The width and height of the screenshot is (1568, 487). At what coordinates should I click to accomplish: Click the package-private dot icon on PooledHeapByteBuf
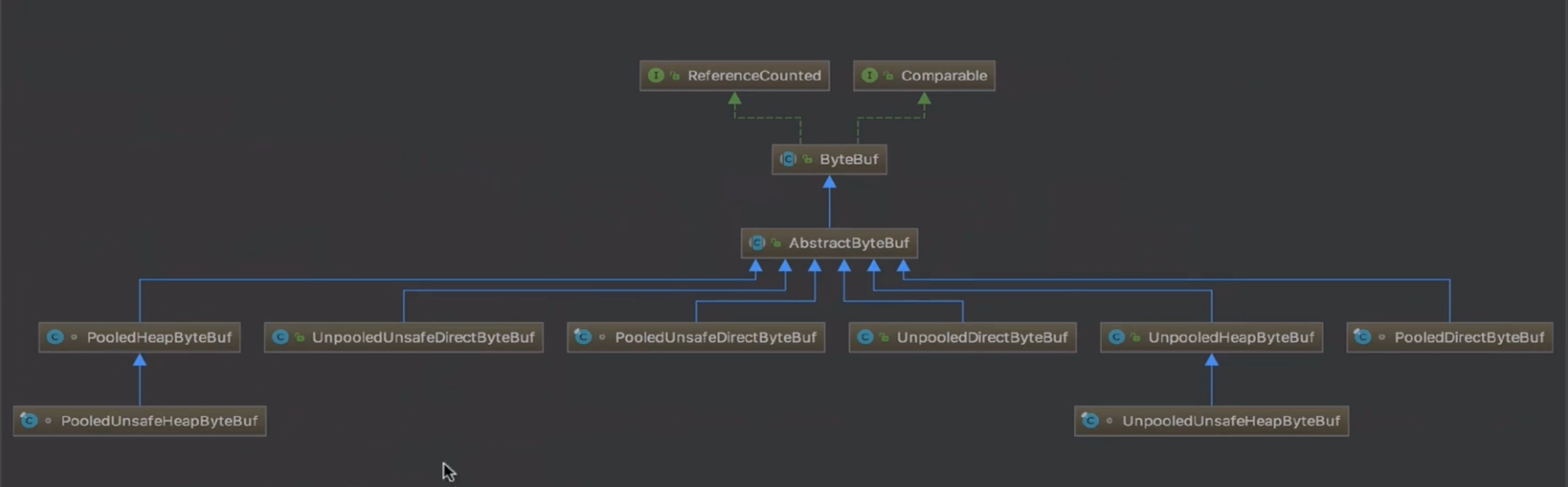point(73,337)
